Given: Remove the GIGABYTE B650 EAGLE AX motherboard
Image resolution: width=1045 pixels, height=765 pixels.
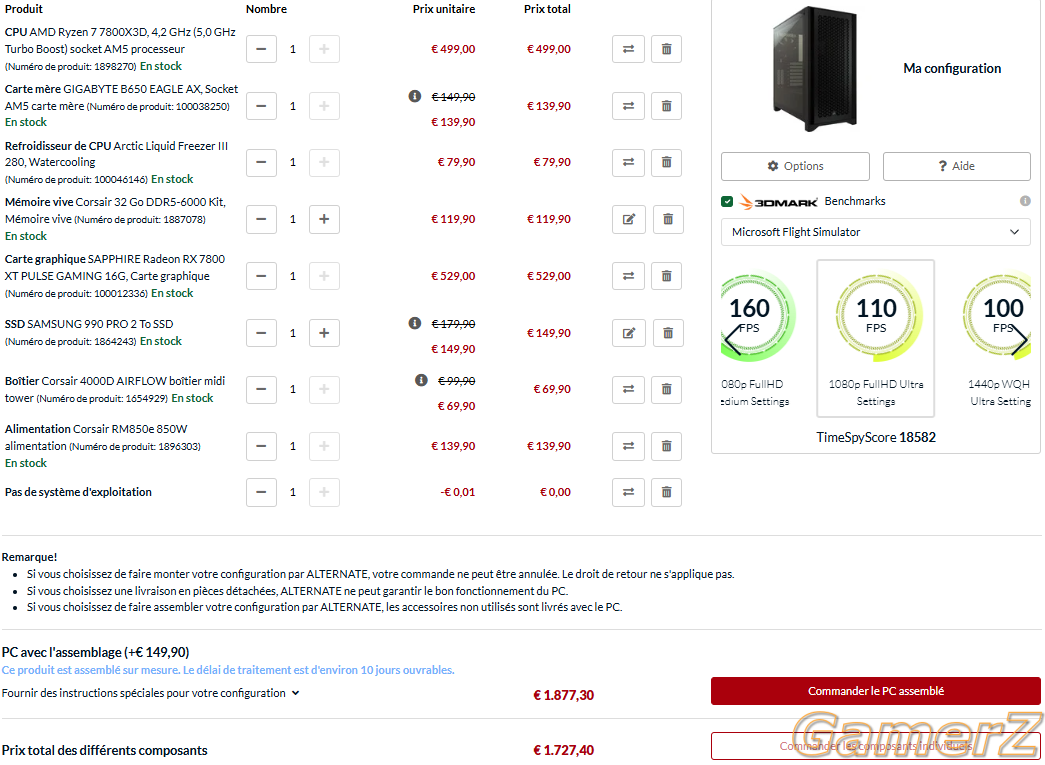Looking at the screenshot, I should click(x=666, y=106).
